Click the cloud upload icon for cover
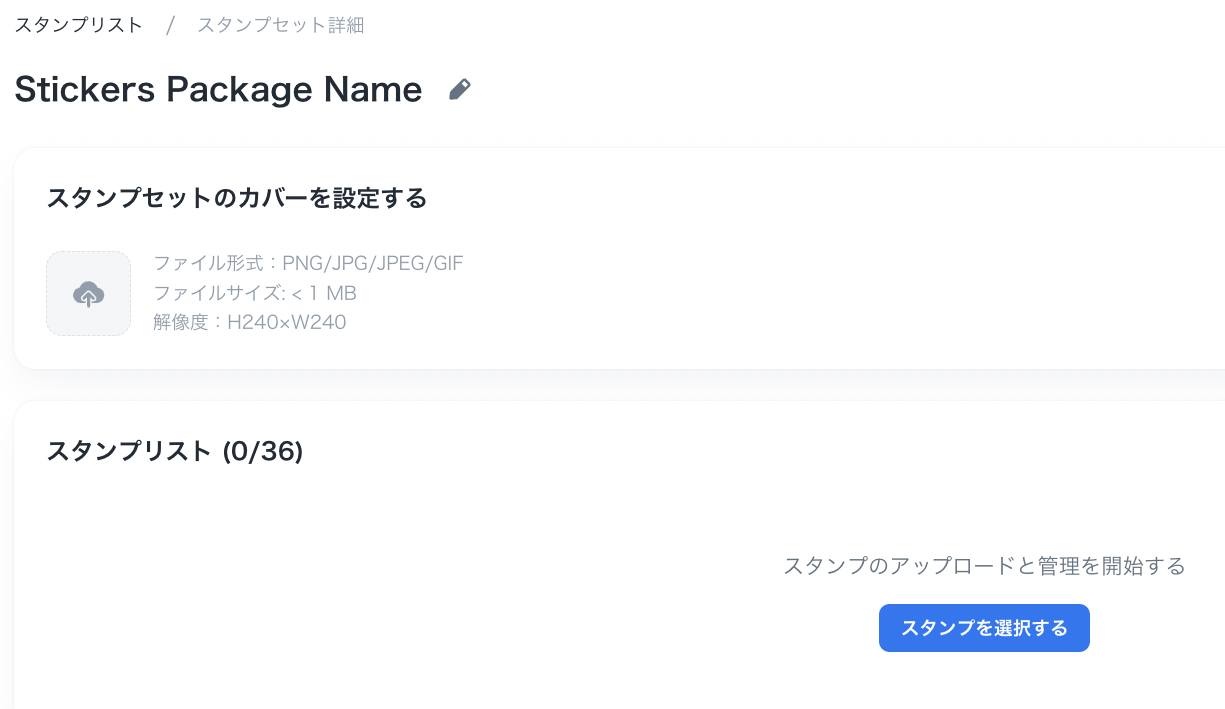Screen dimensions: 1225x709 pyautogui.click(x=88, y=294)
